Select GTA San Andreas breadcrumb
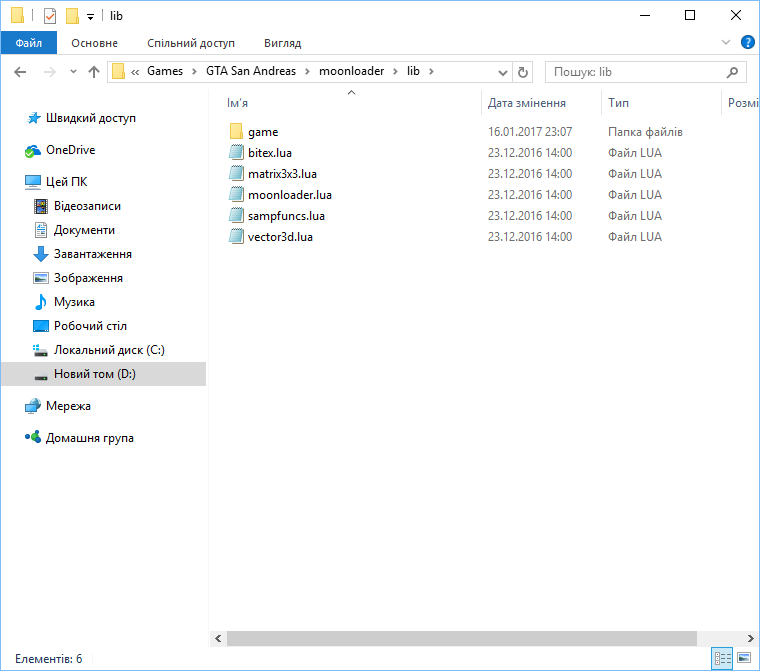The width and height of the screenshot is (760, 671). click(251, 71)
